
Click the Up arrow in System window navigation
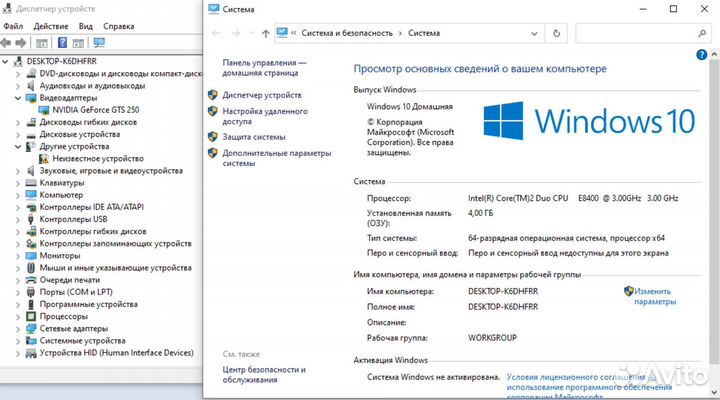265,33
